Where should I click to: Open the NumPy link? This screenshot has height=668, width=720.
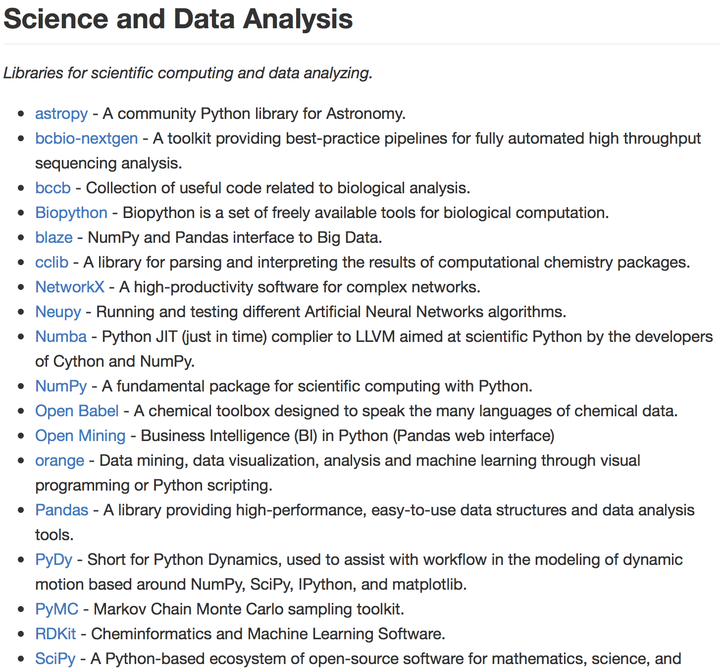(x=61, y=386)
